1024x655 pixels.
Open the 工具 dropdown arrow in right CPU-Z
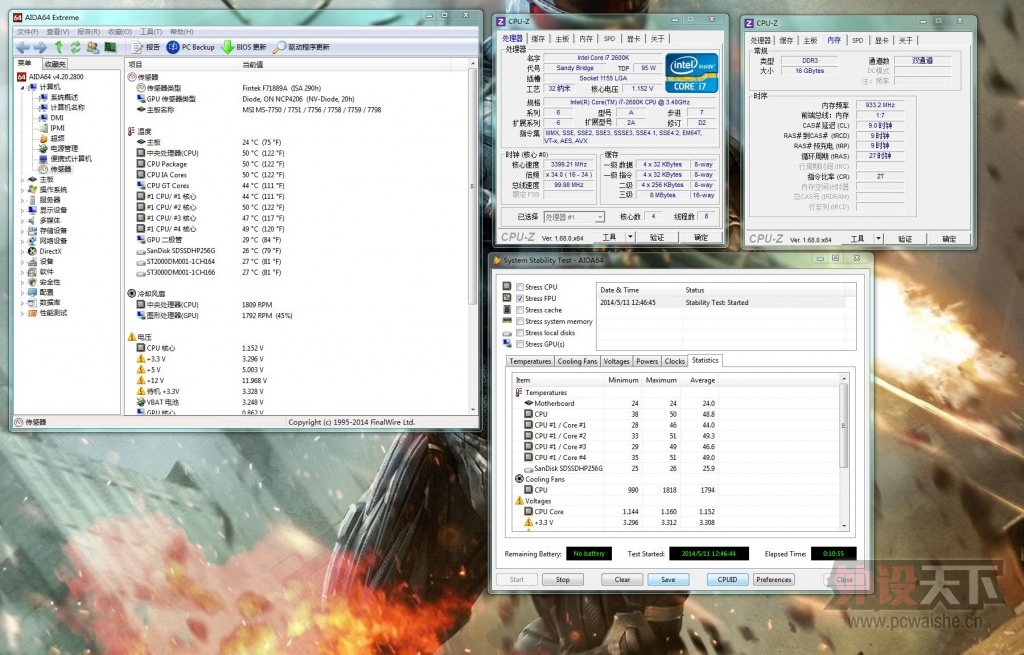click(878, 239)
